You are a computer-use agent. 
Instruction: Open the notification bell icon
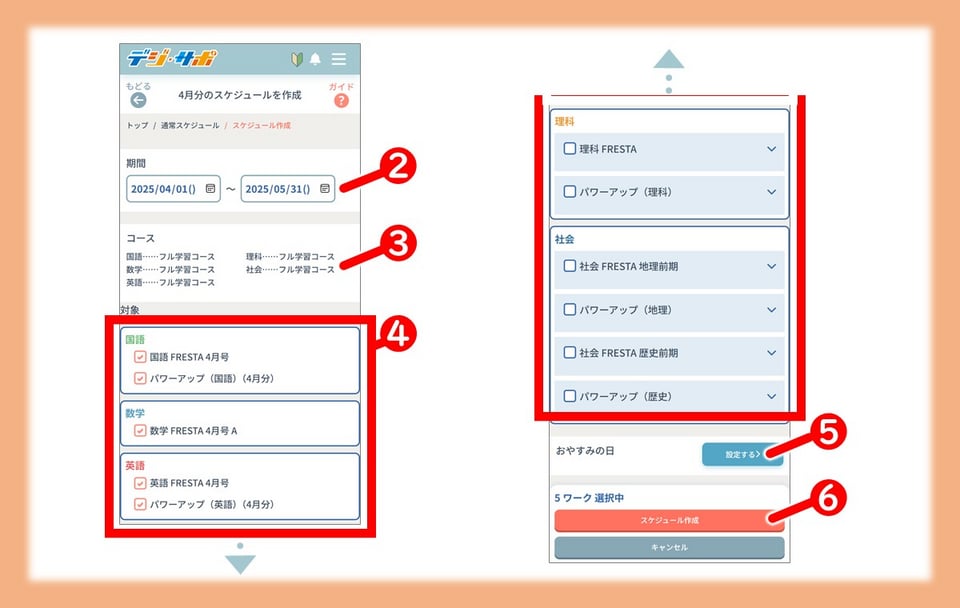point(316,59)
